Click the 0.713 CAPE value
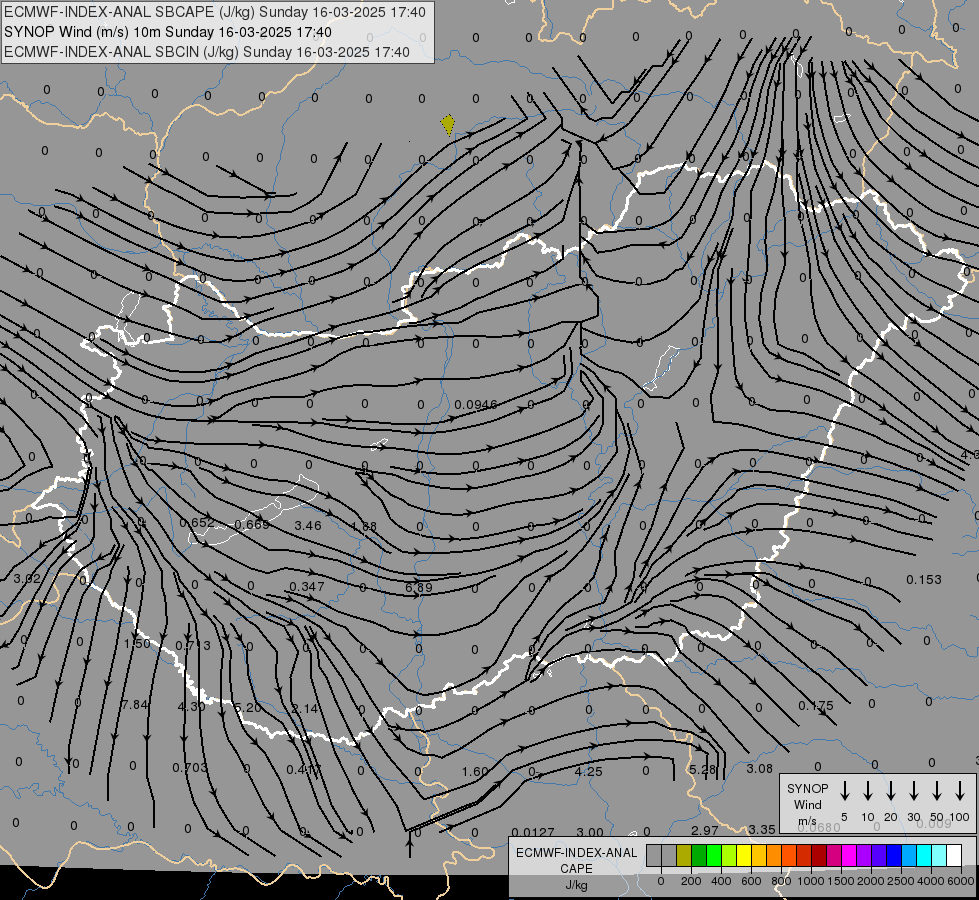The image size is (979, 900). pyautogui.click(x=193, y=645)
